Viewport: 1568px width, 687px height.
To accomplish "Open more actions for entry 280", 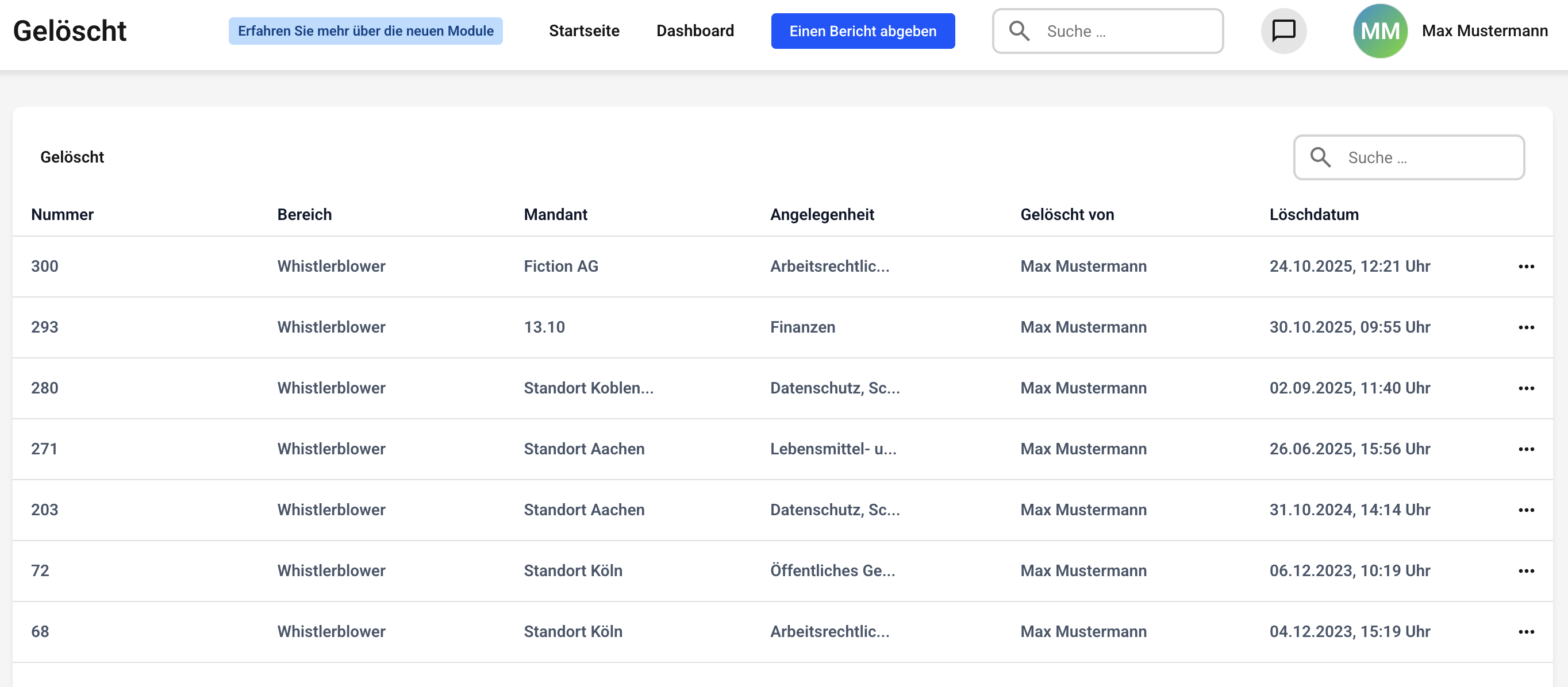I will click(x=1525, y=388).
